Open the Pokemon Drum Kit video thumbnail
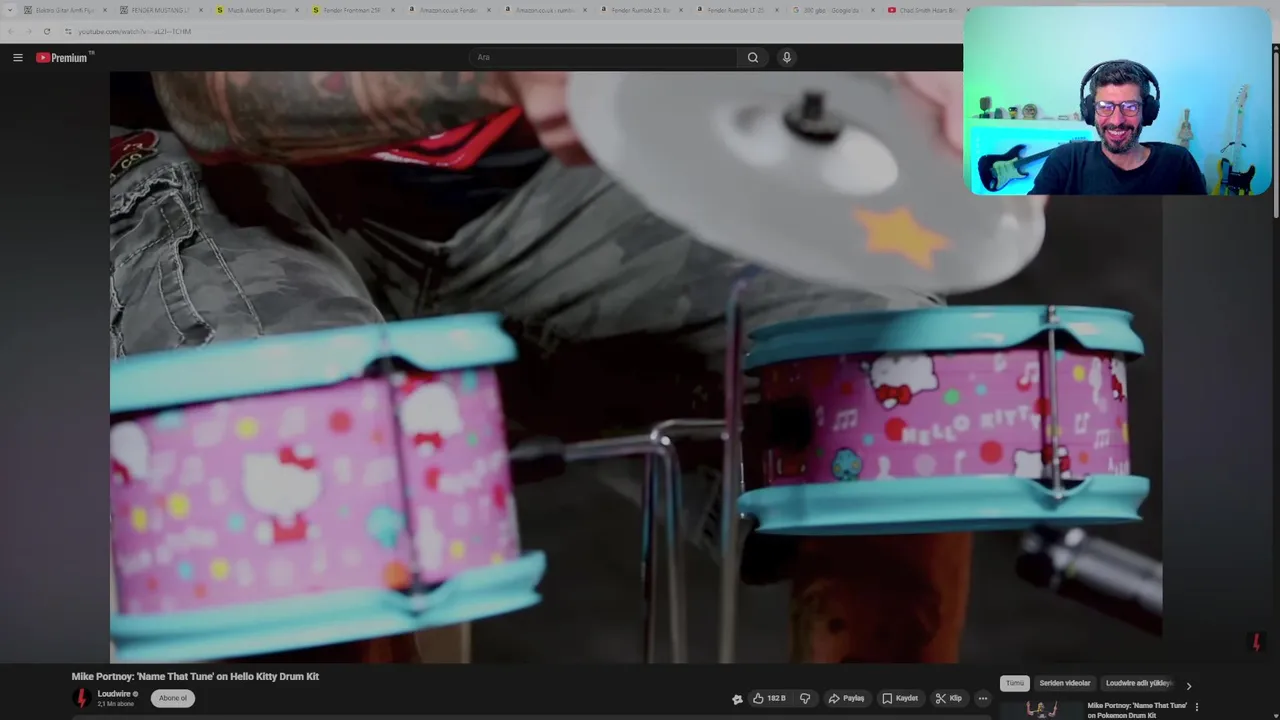This screenshot has width=1280, height=720. (x=1041, y=709)
